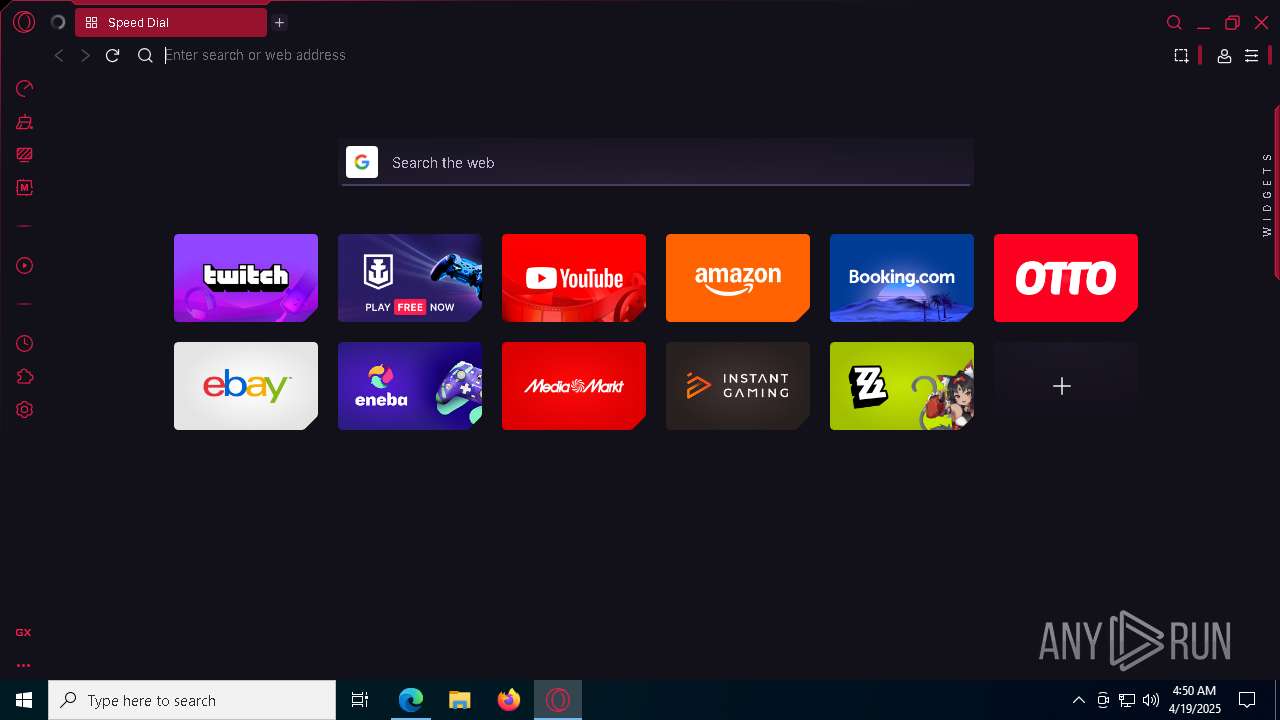Open the Player icon in sidebar

(25, 266)
